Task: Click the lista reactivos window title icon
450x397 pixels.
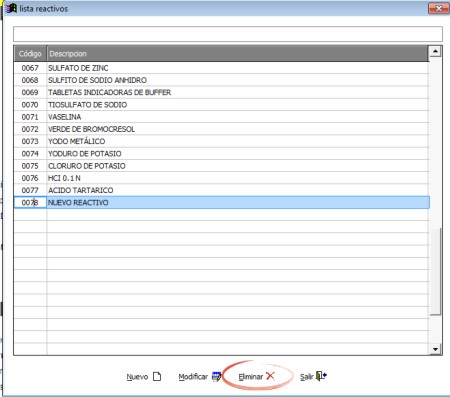Action: pos(12,8)
